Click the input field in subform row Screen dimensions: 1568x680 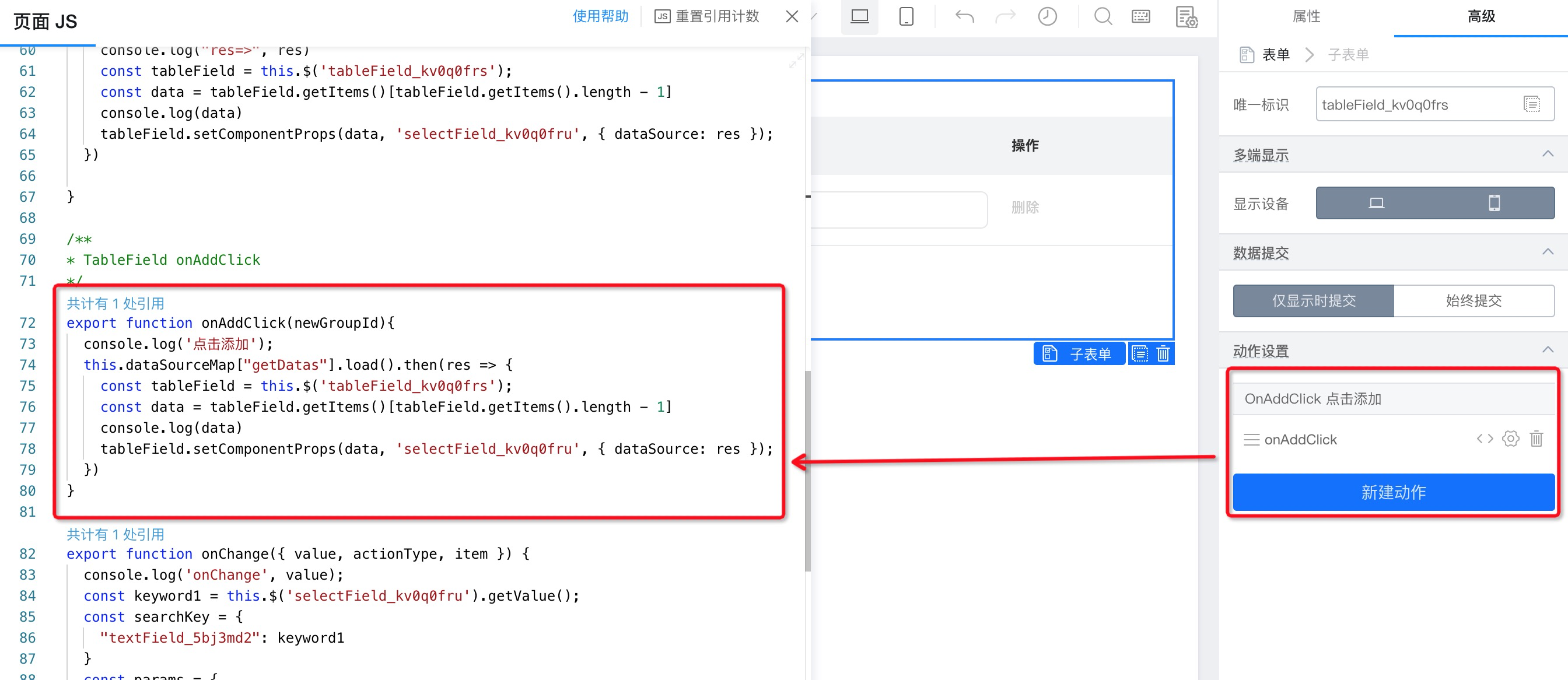899,210
